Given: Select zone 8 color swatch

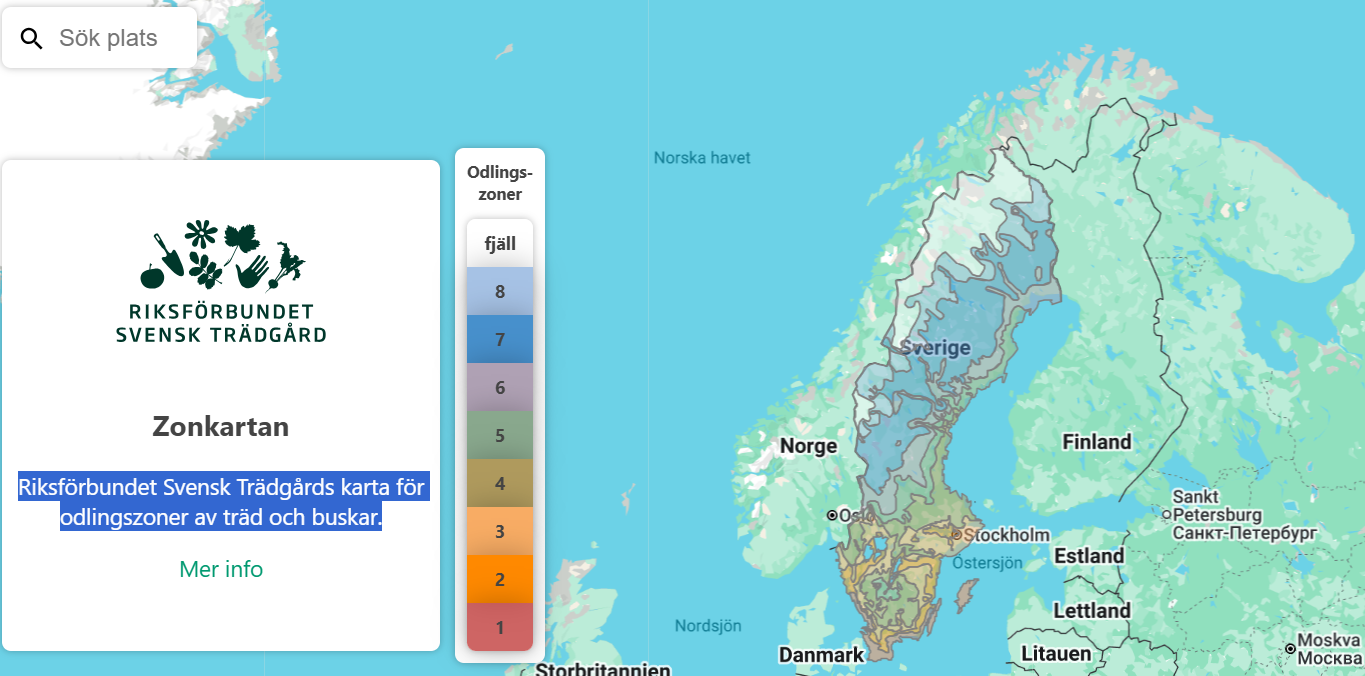Looking at the screenshot, I should click(x=500, y=291).
